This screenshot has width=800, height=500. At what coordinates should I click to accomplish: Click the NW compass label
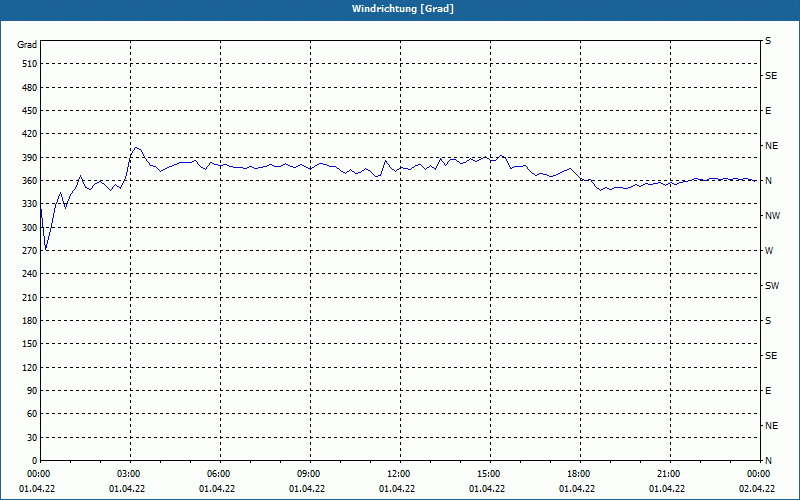point(772,216)
